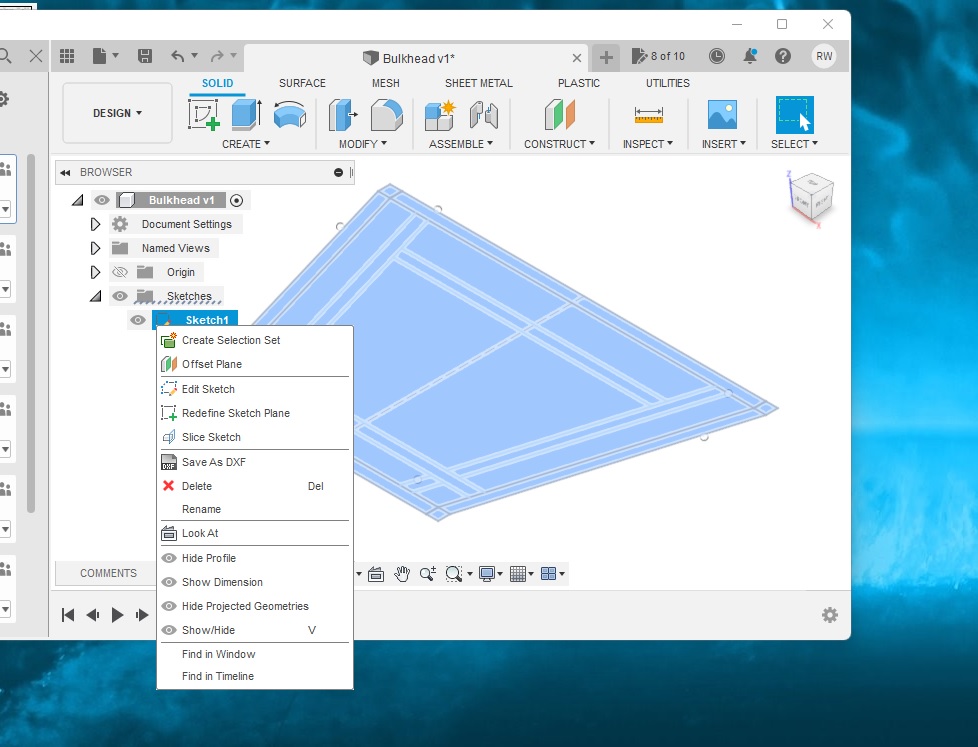978x747 pixels.
Task: Select the Fillet tool icon
Action: click(386, 115)
